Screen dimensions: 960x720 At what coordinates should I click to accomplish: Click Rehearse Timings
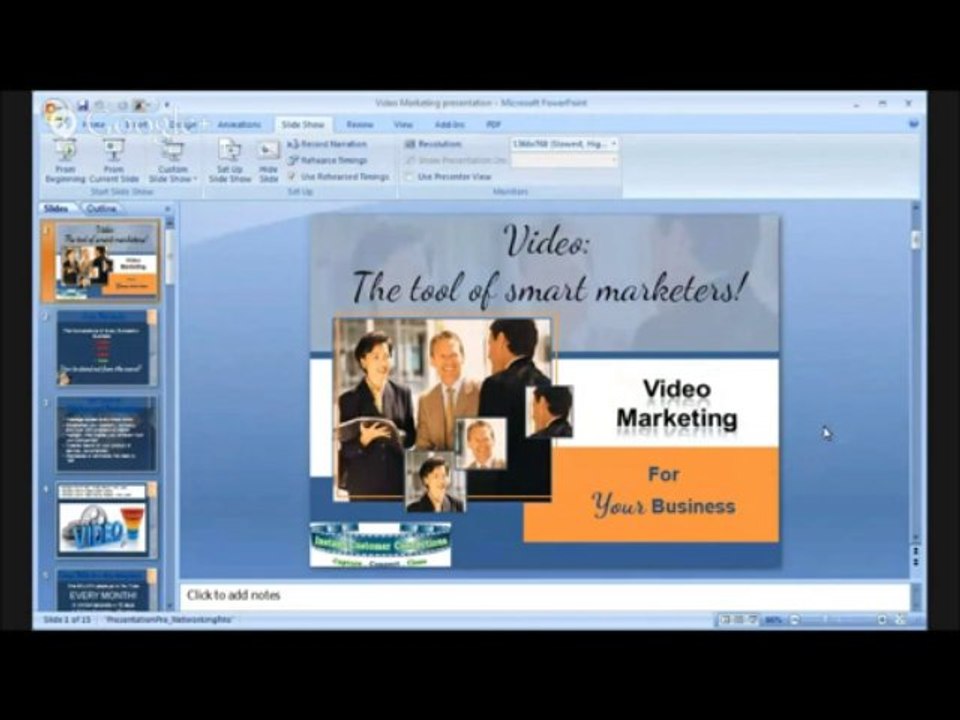328,160
